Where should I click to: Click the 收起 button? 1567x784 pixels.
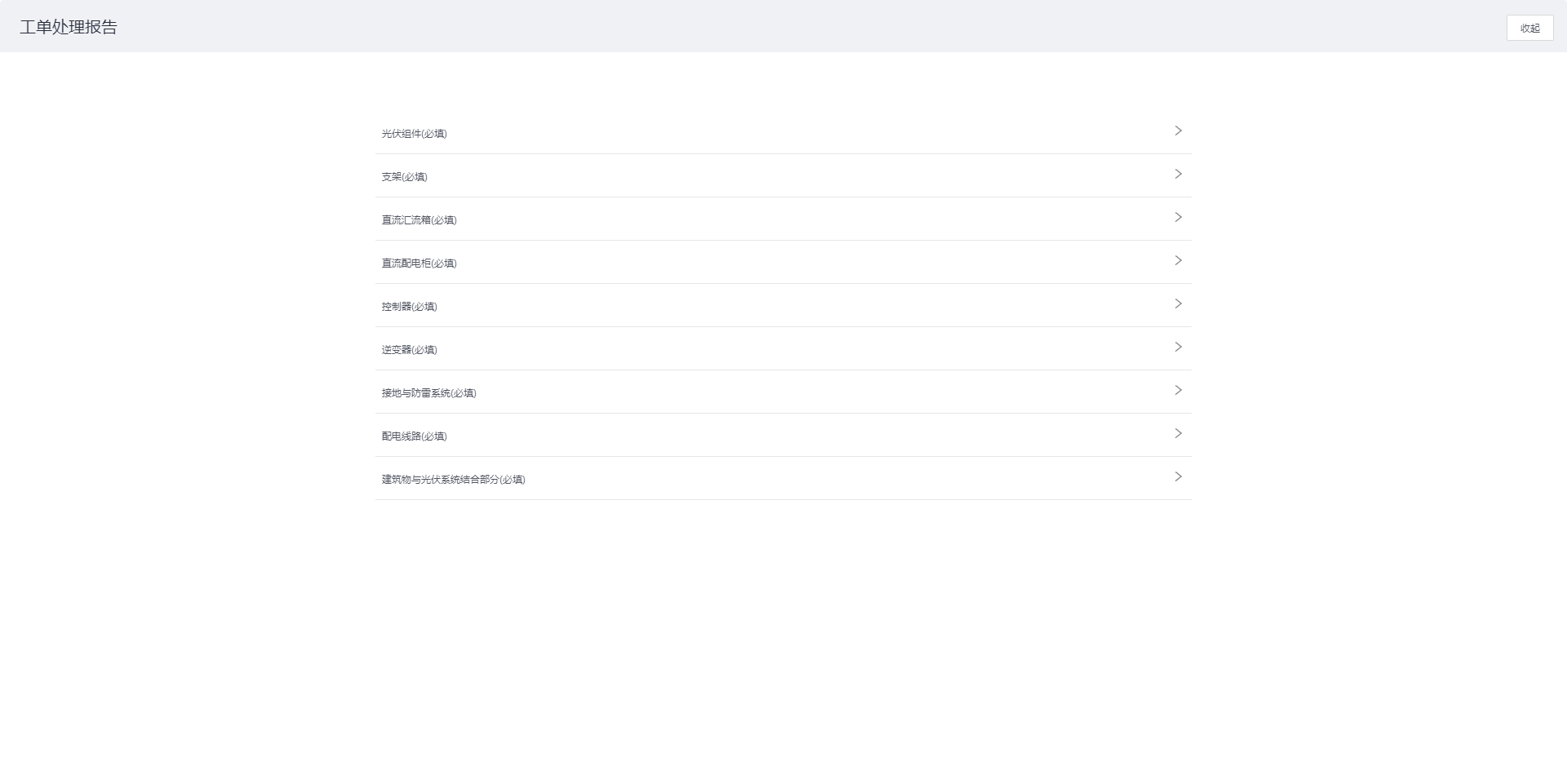pyautogui.click(x=1529, y=28)
